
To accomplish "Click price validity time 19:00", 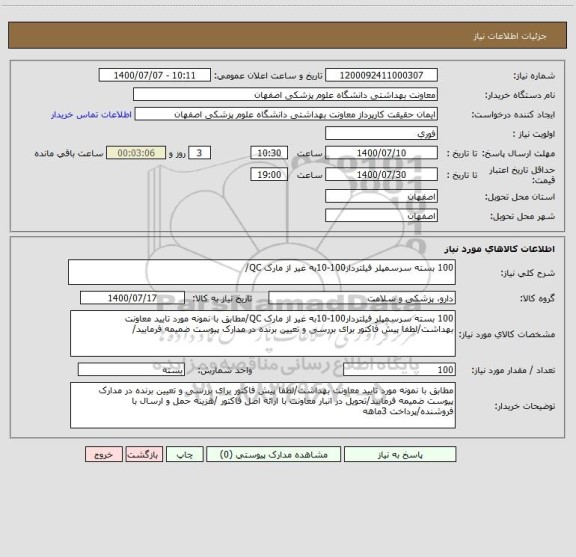I will pos(269,175).
